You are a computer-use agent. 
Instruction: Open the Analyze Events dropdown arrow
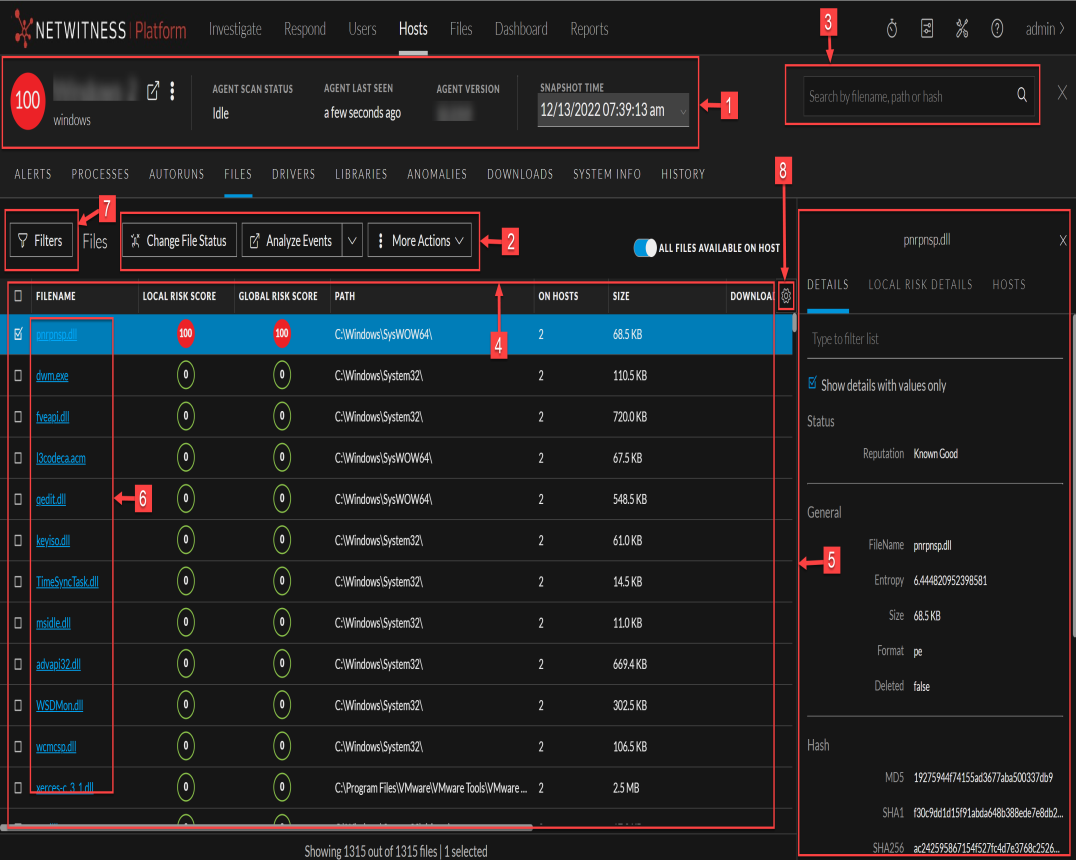[355, 240]
